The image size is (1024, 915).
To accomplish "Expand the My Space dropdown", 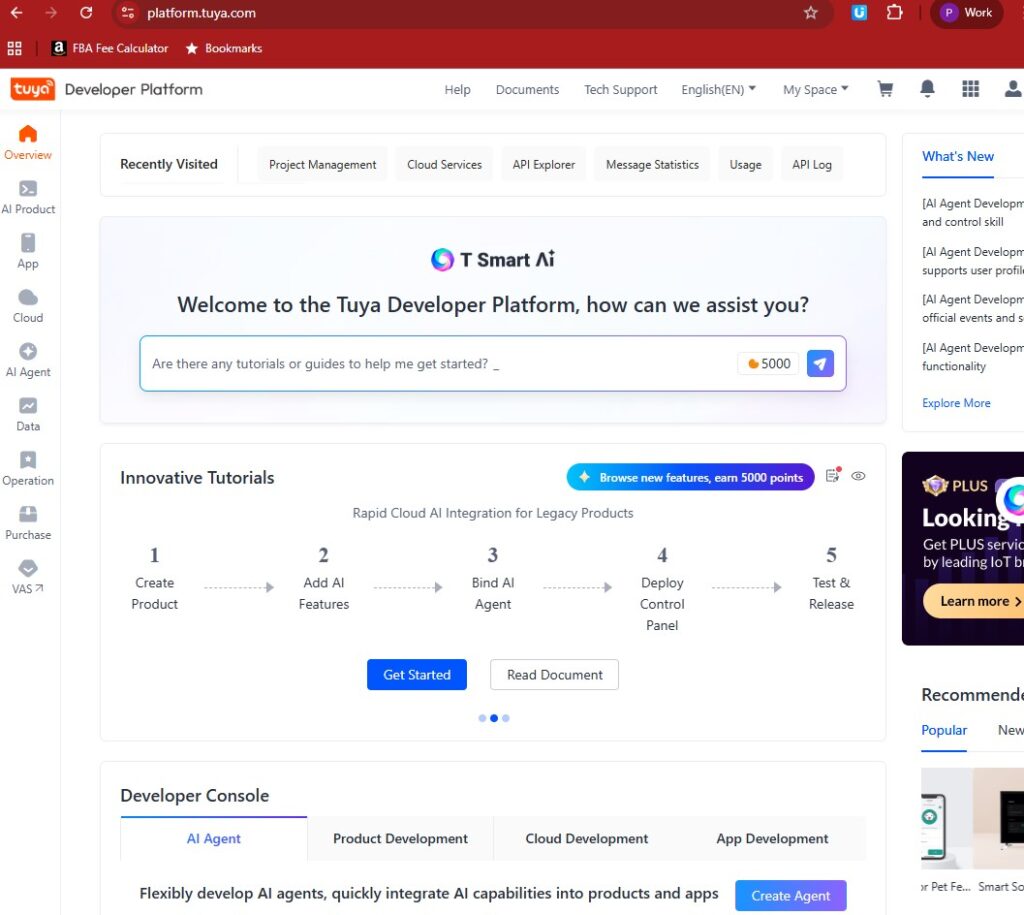I will coord(815,89).
